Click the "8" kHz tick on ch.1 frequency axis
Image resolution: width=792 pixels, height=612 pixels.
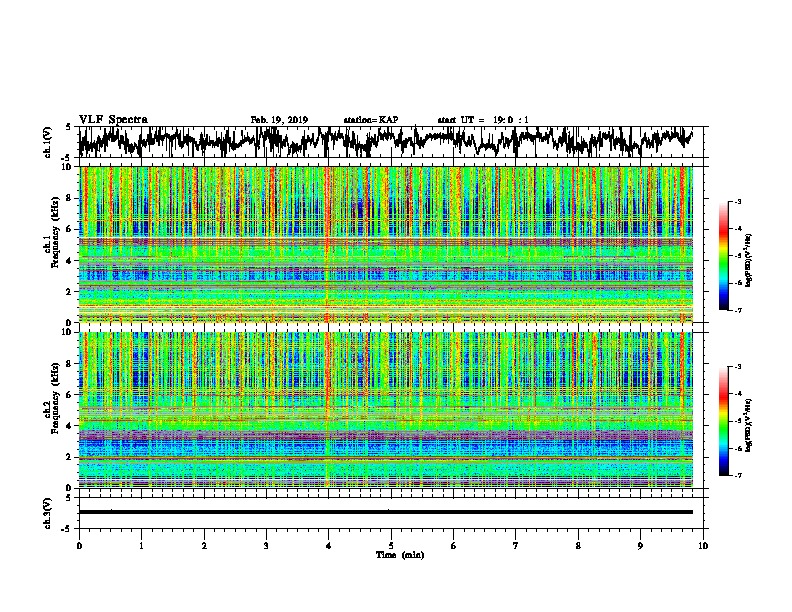(69, 198)
